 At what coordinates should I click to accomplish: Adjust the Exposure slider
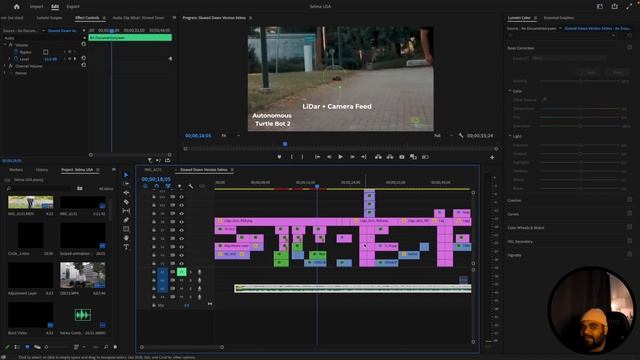pyautogui.click(x=580, y=145)
